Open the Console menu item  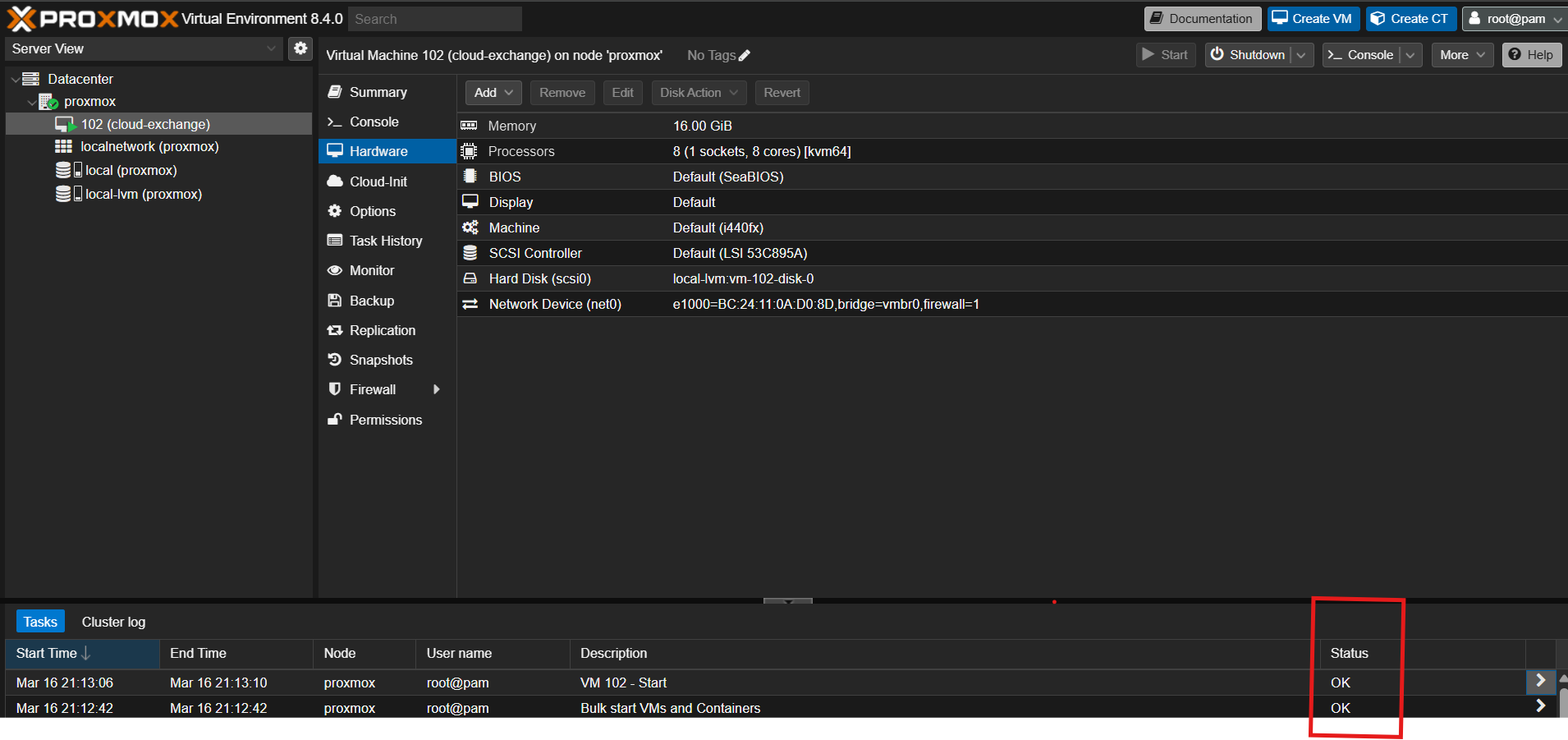(387, 122)
